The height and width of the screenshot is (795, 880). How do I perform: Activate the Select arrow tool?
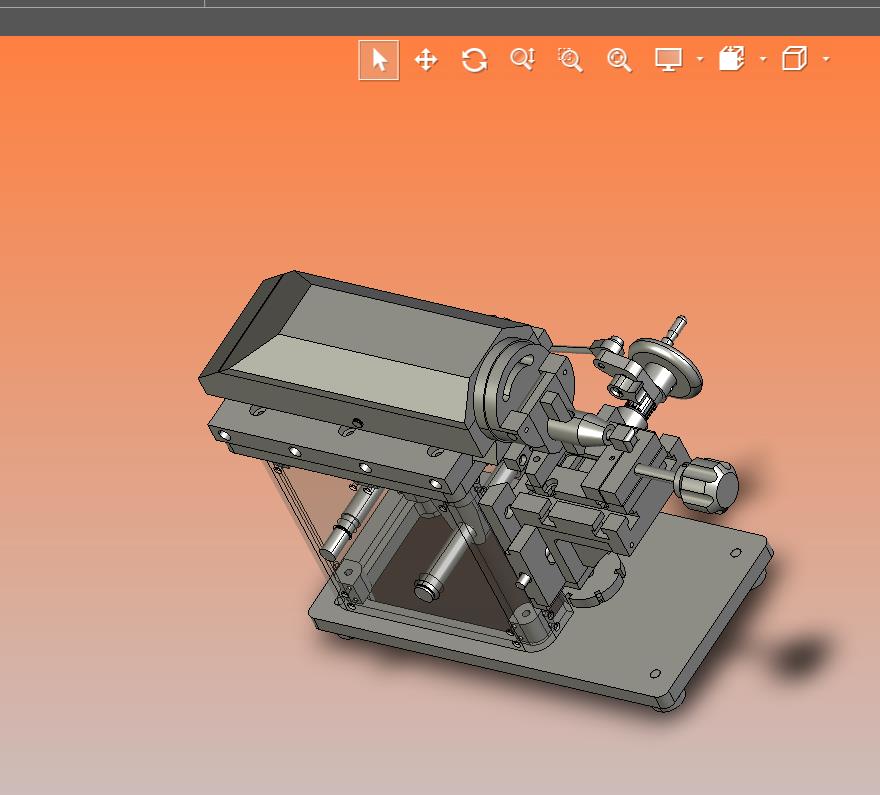(x=379, y=60)
